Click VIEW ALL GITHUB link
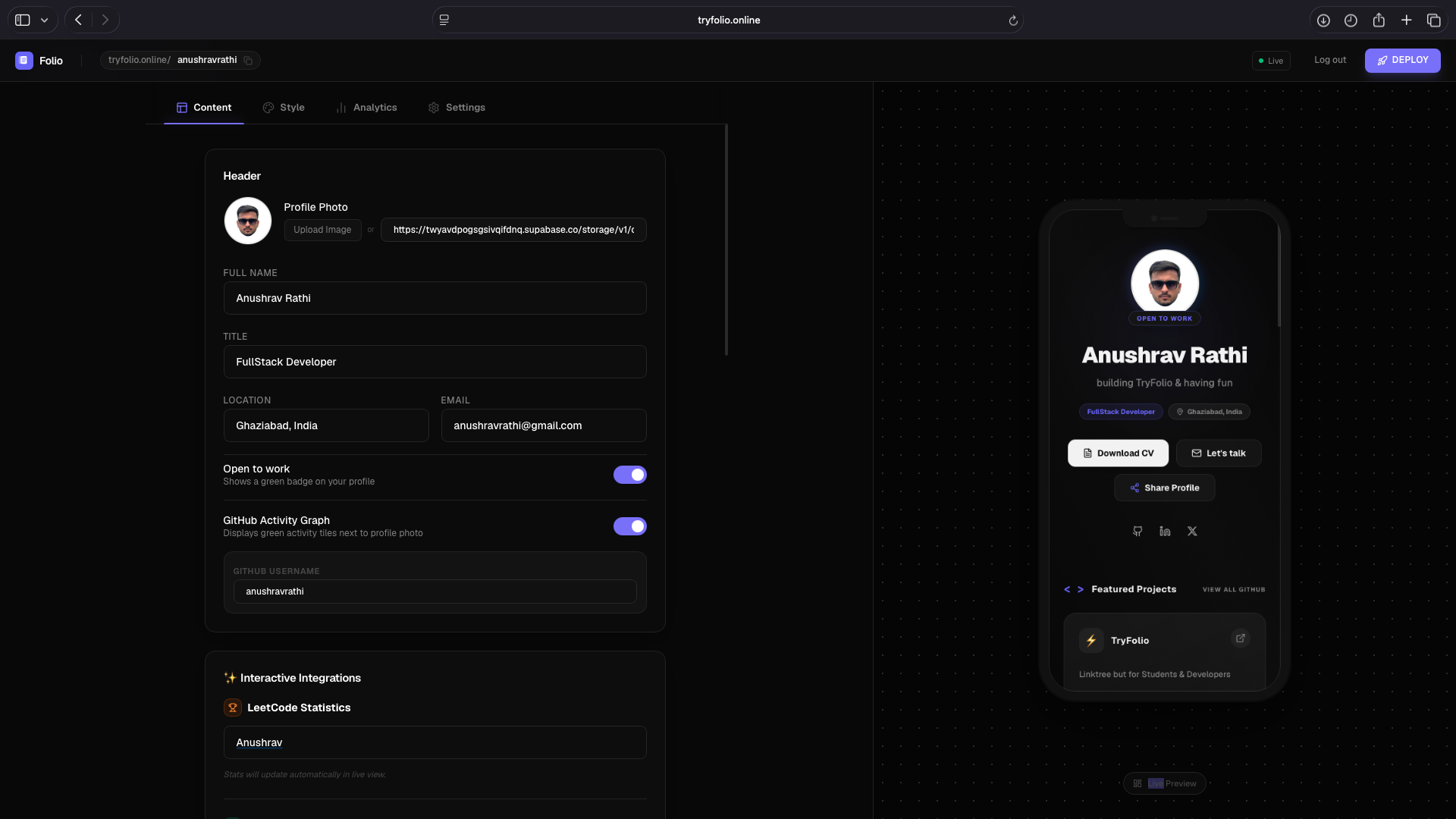This screenshot has height=819, width=1456. [x=1234, y=590]
